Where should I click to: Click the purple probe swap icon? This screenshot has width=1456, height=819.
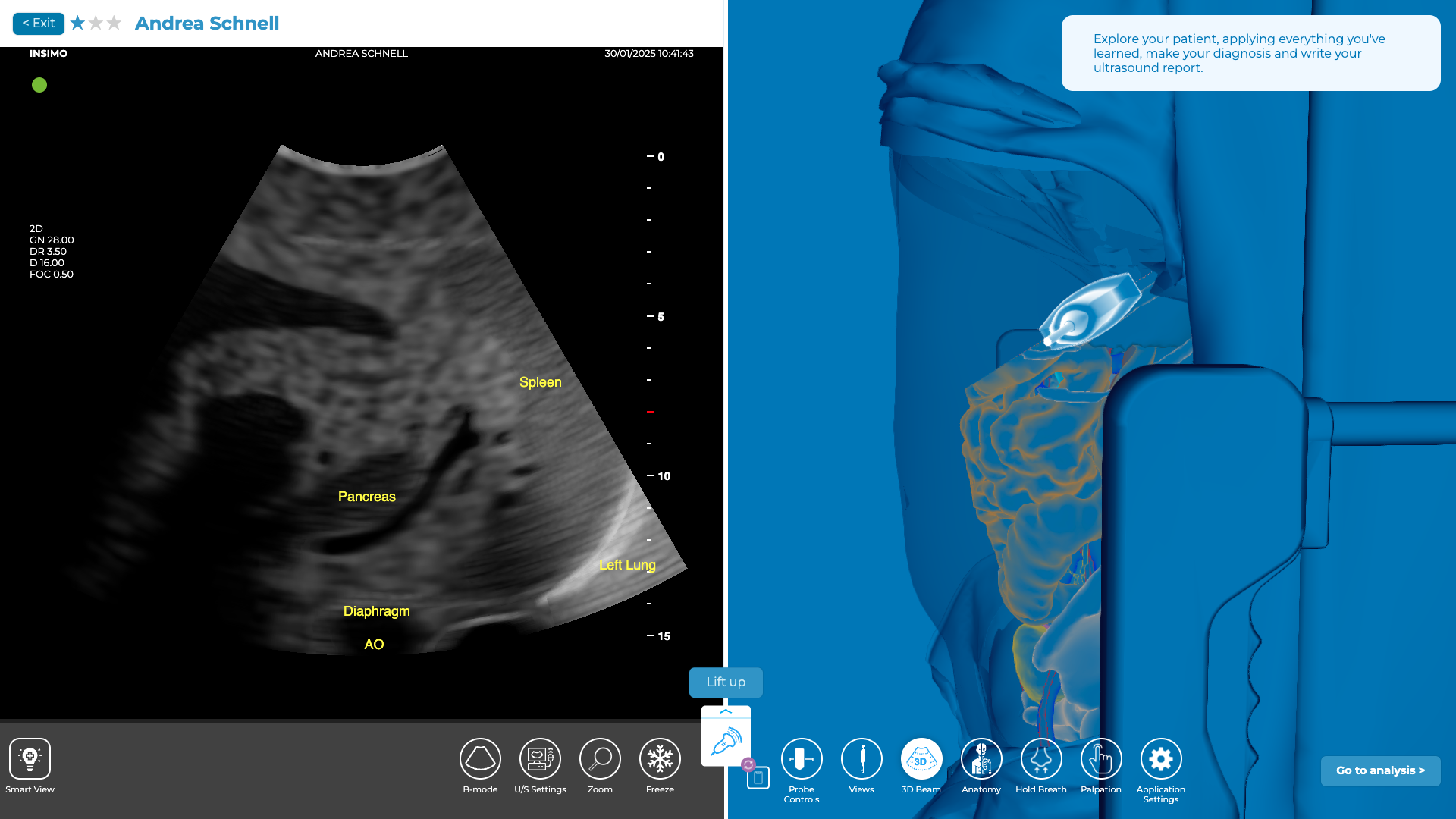(748, 764)
